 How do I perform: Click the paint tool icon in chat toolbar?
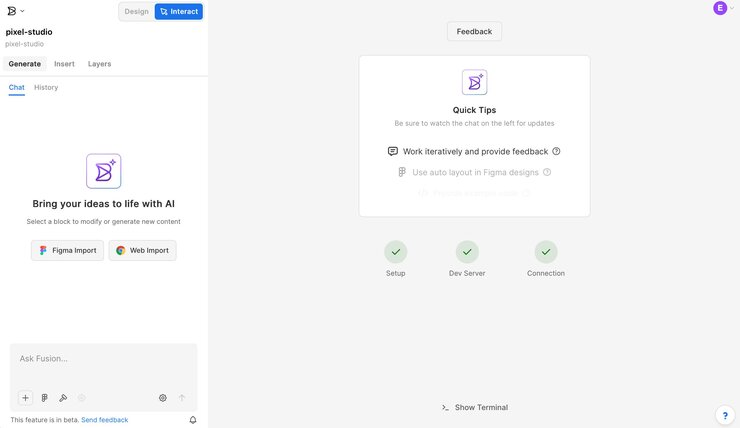pos(63,398)
